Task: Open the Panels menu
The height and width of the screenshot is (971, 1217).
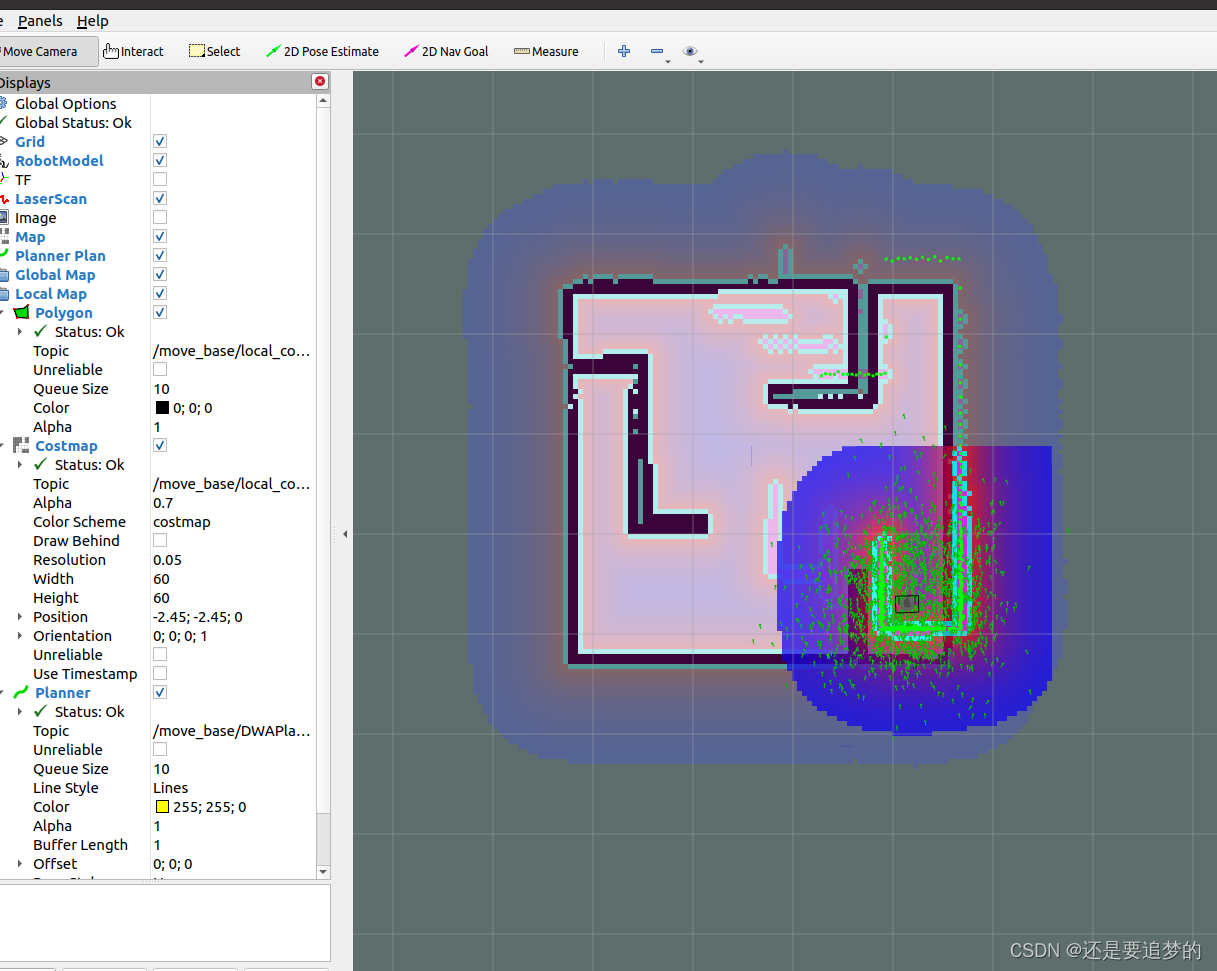Action: pyautogui.click(x=40, y=21)
